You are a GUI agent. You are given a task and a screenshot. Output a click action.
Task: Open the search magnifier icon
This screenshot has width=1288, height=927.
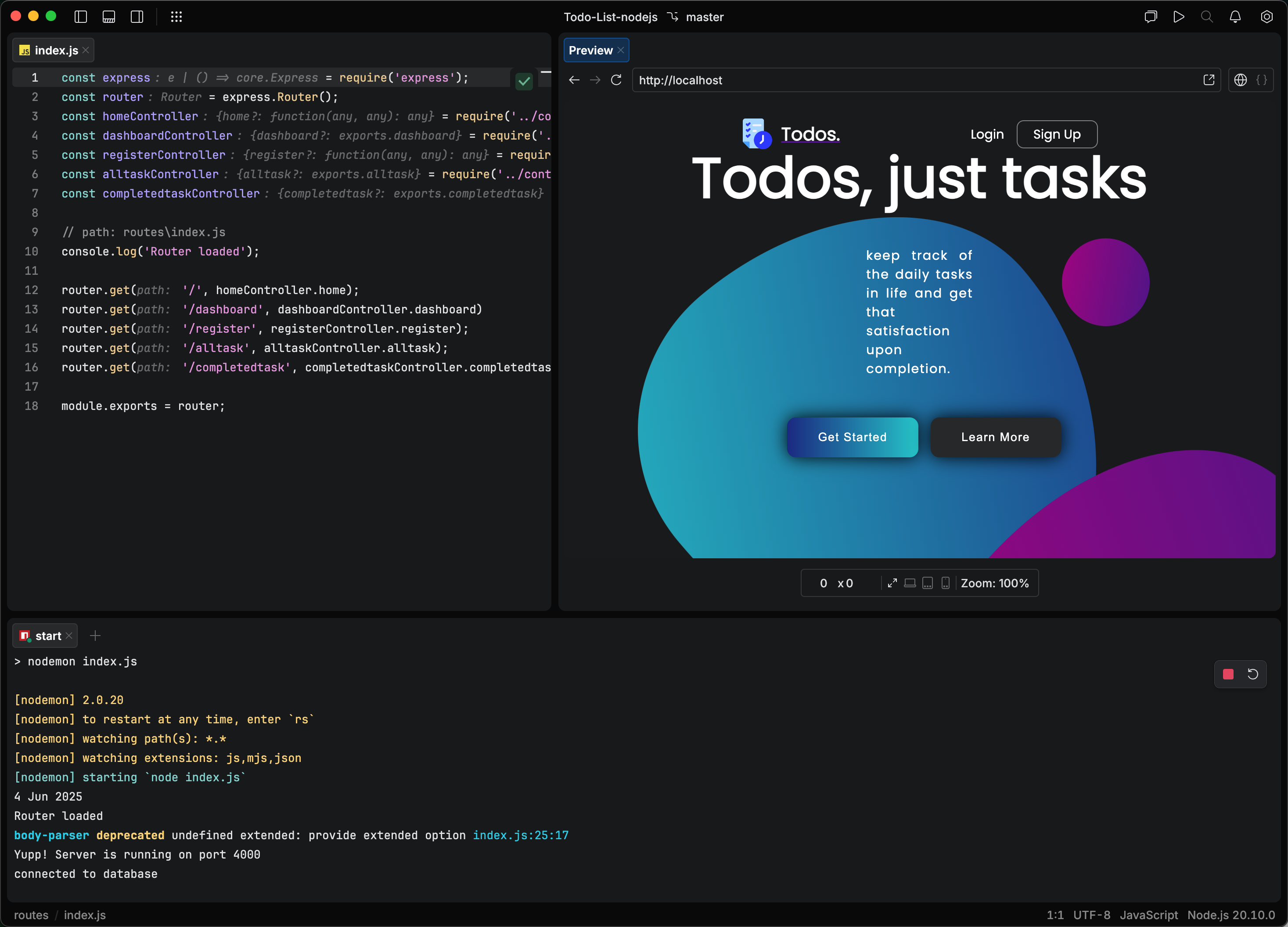(1207, 17)
